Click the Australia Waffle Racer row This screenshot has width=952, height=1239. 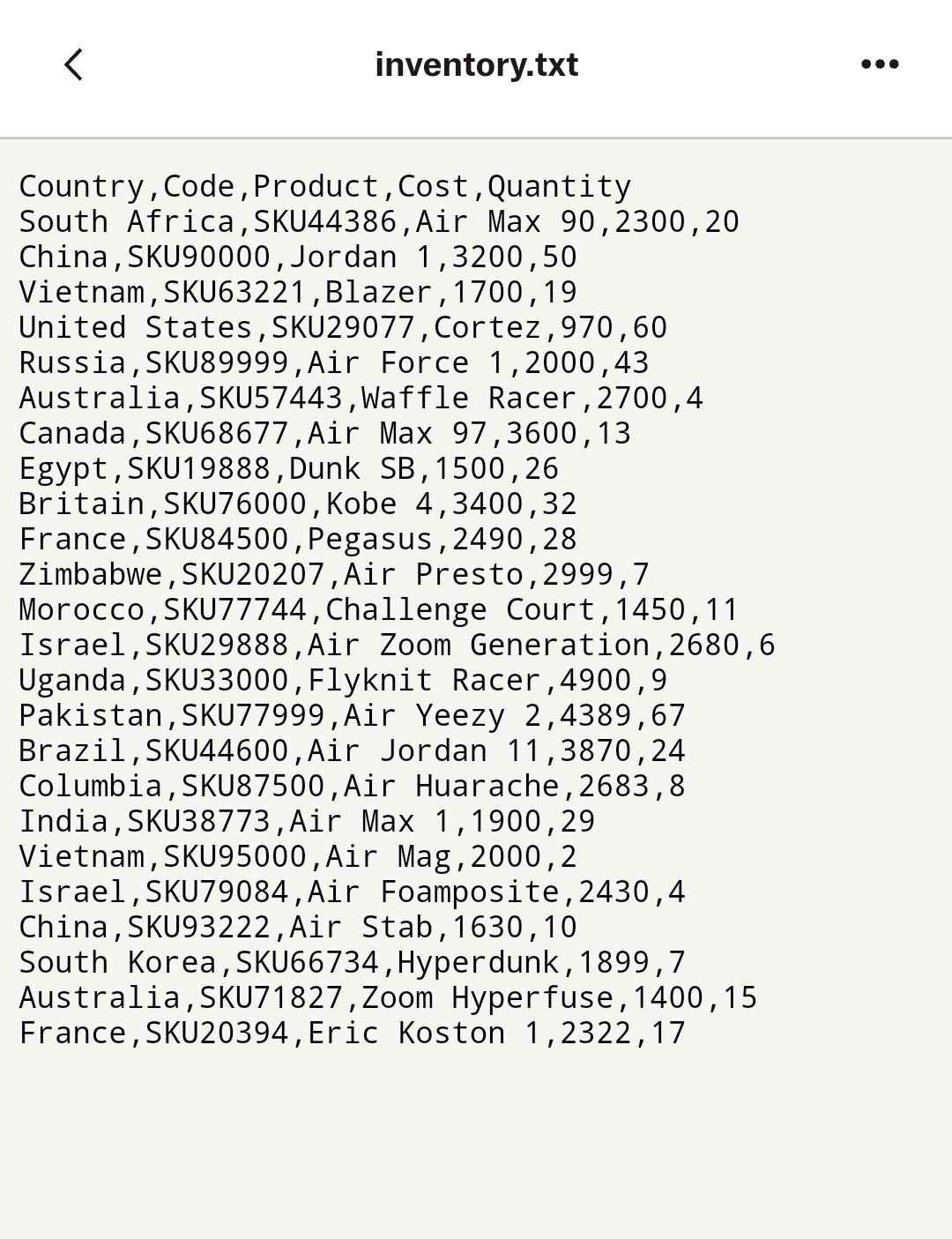point(361,397)
